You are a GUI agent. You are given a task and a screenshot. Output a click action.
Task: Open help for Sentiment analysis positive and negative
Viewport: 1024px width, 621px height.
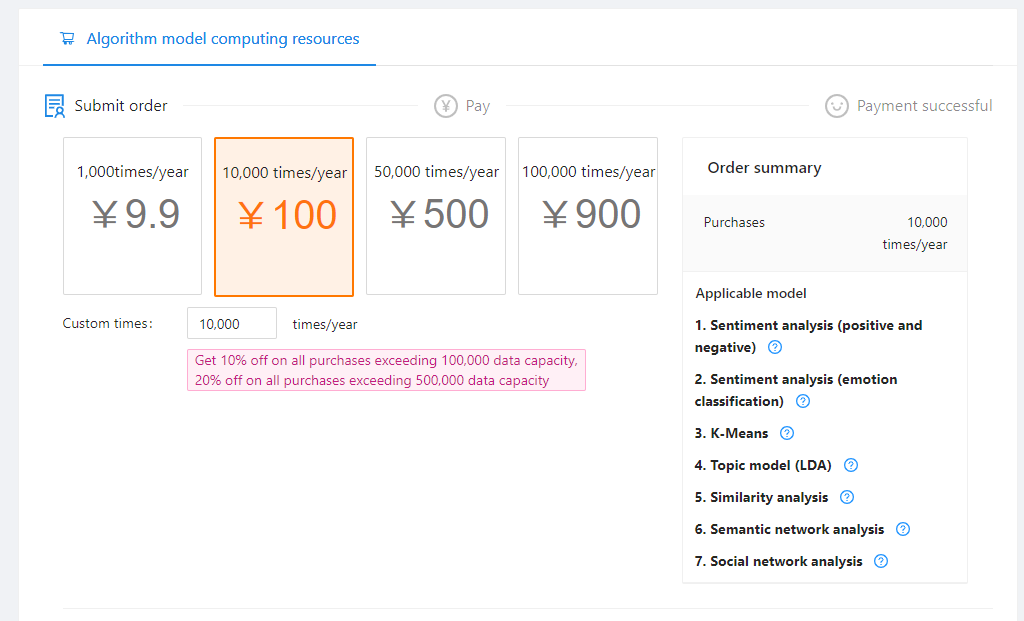pyautogui.click(x=774, y=348)
